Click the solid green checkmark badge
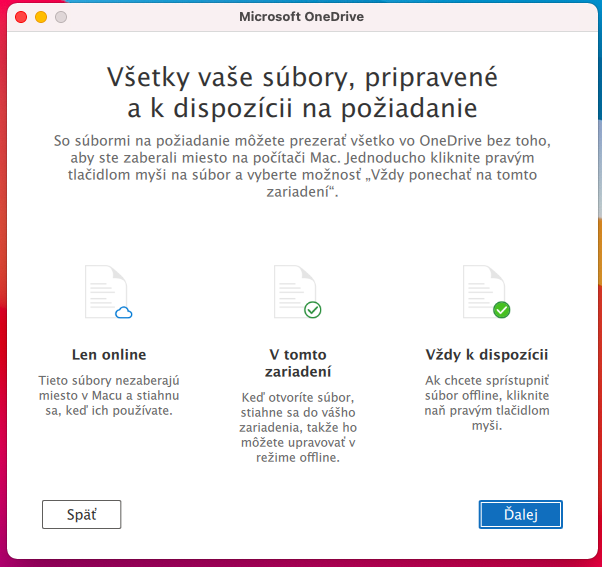This screenshot has height=567, width=602. point(502,310)
